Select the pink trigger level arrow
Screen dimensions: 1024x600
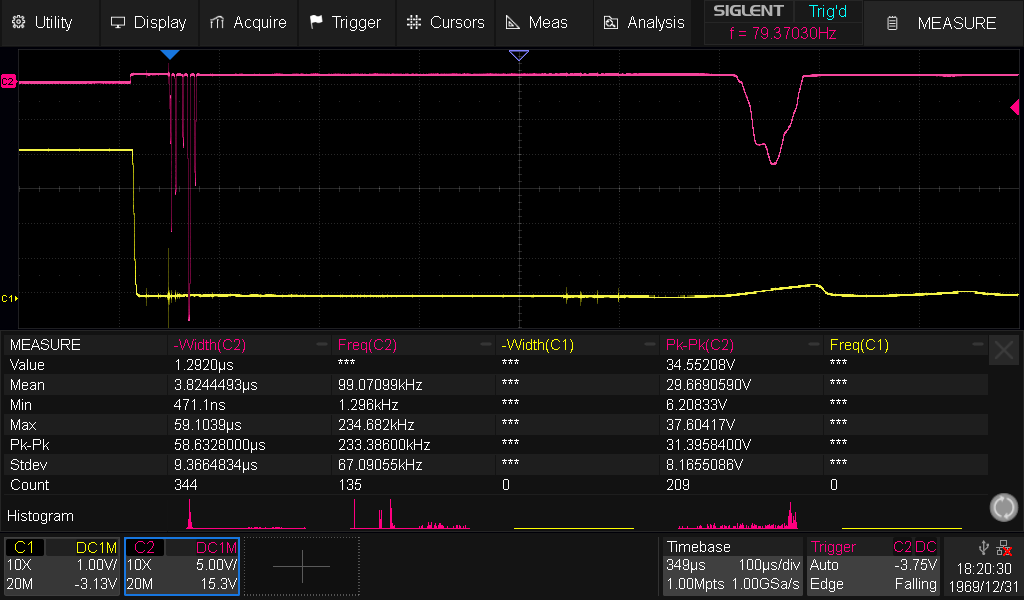point(1014,107)
